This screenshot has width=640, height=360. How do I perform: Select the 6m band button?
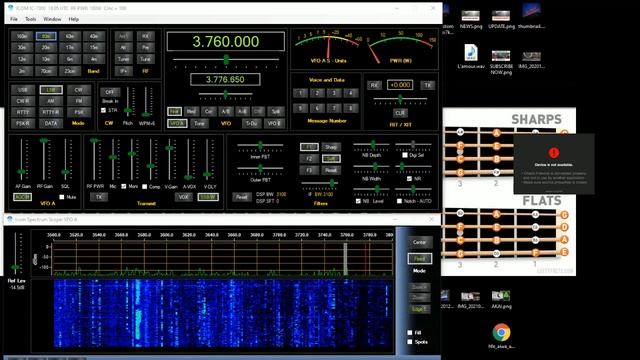coord(70,59)
